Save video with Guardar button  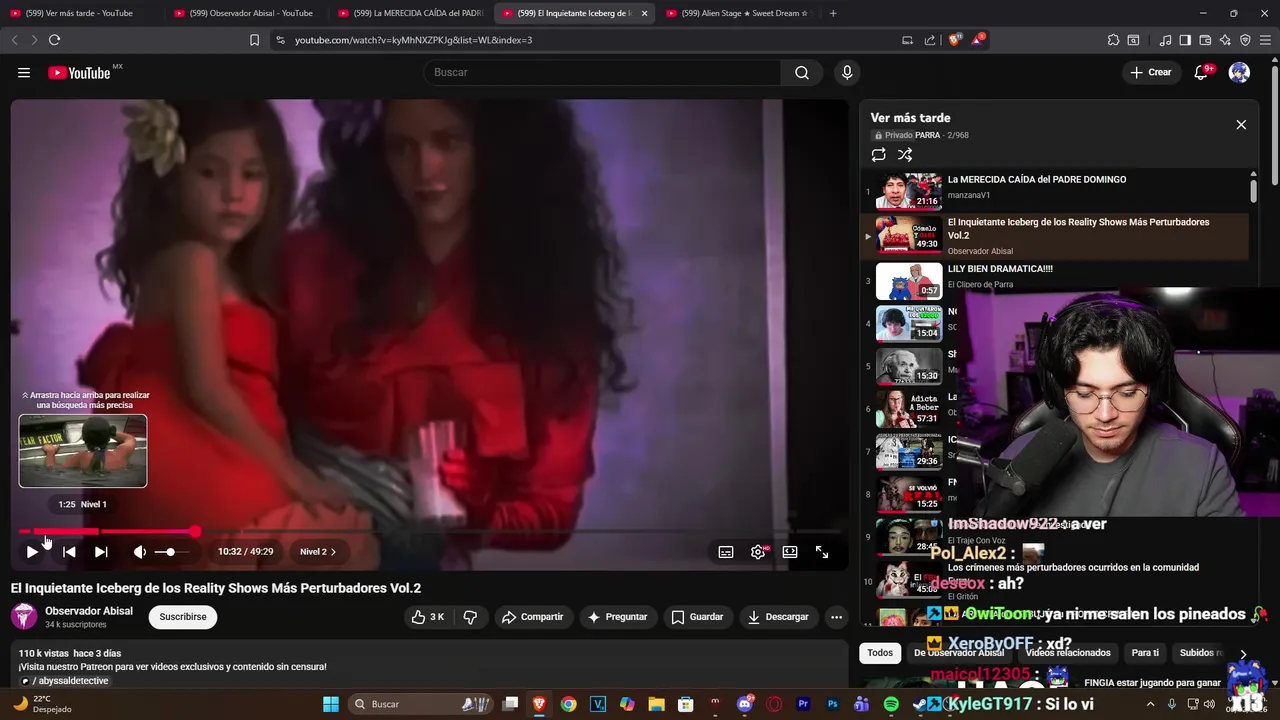(697, 617)
